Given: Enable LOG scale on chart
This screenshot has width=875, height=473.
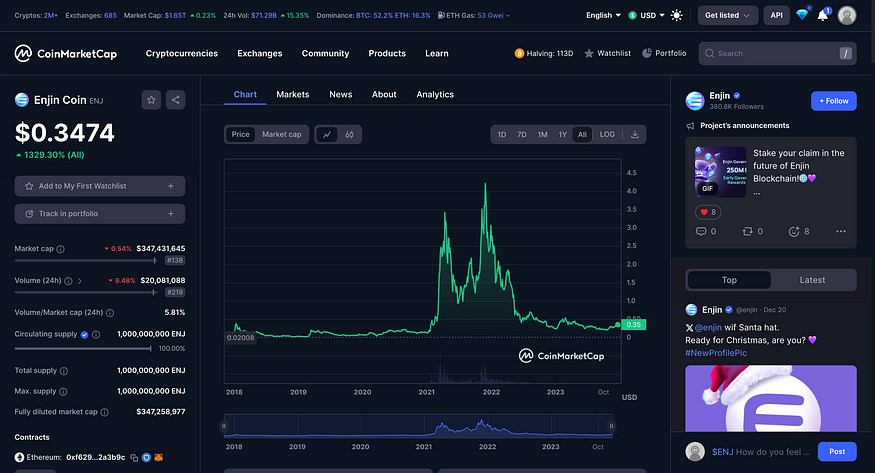Looking at the screenshot, I should (x=607, y=134).
